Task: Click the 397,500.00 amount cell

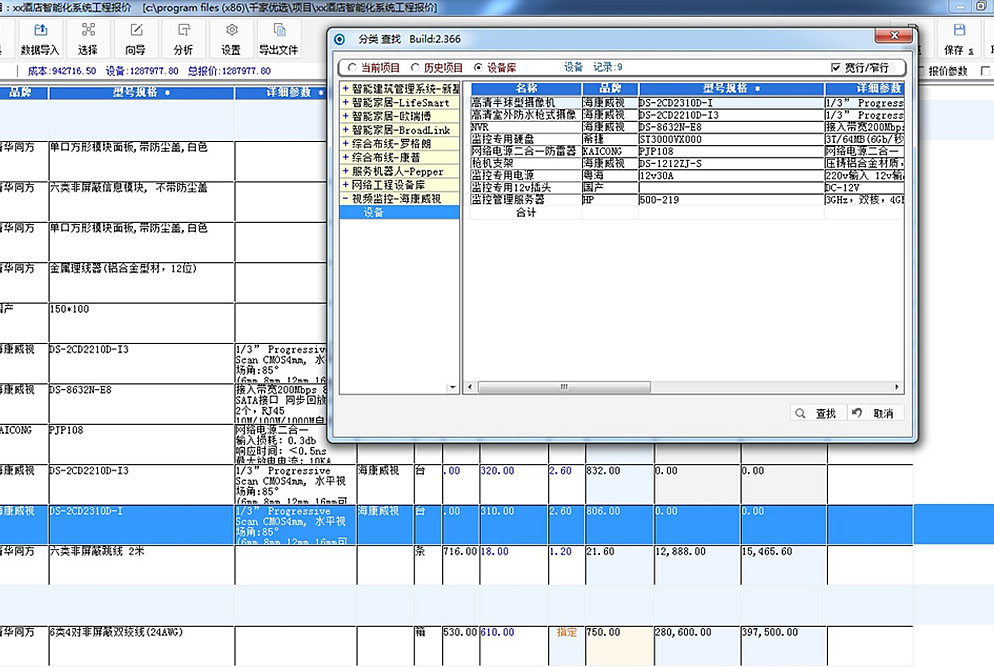Action: tap(784, 645)
